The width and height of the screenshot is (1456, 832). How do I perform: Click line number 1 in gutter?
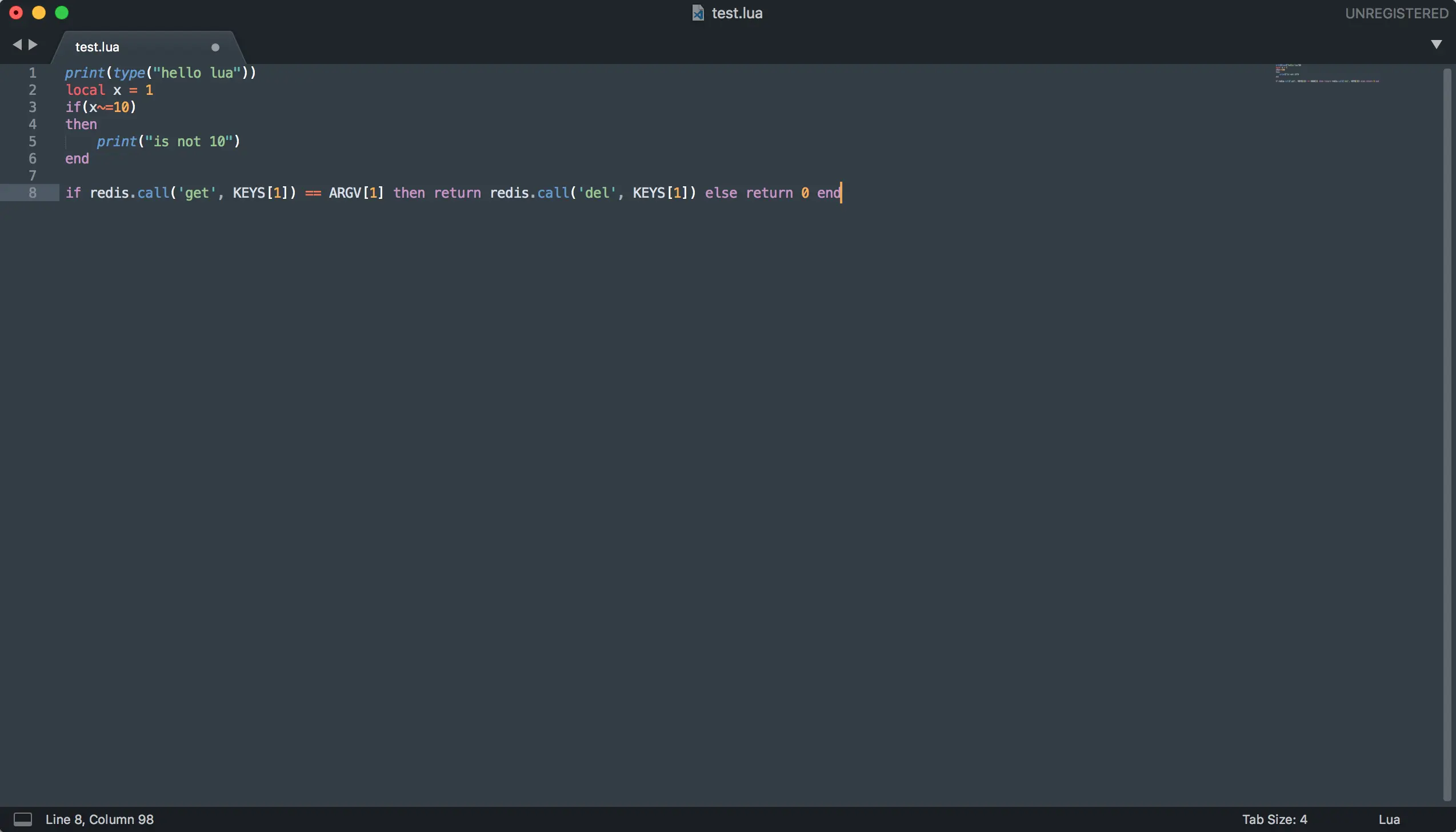[x=33, y=73]
